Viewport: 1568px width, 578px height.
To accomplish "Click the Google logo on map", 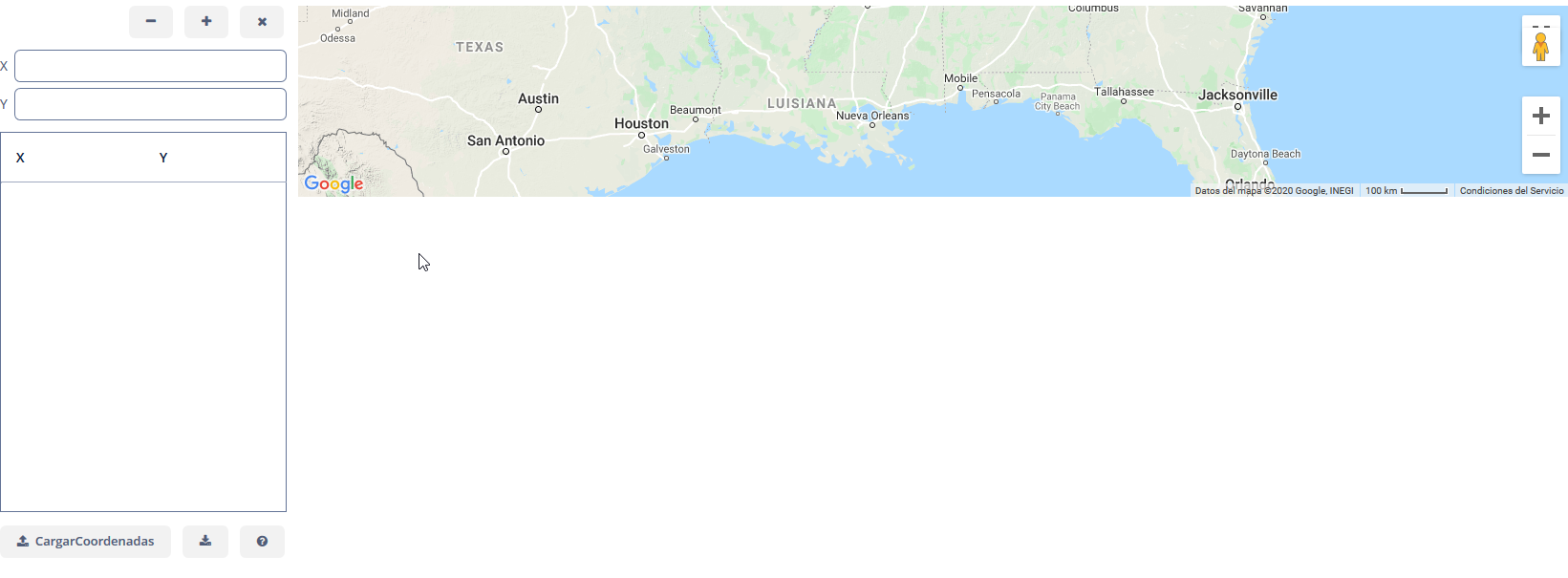I will point(333,183).
